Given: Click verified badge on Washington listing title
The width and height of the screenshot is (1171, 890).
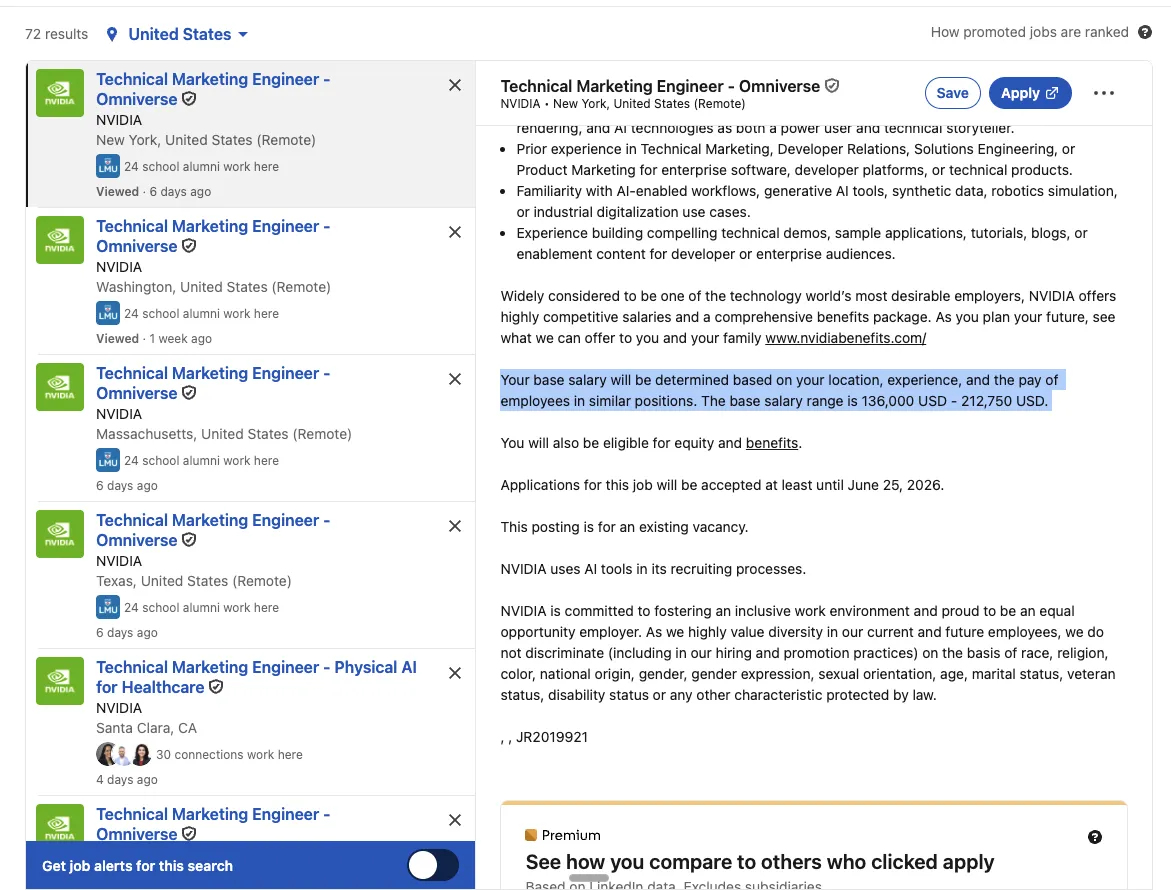Looking at the screenshot, I should 189,246.
